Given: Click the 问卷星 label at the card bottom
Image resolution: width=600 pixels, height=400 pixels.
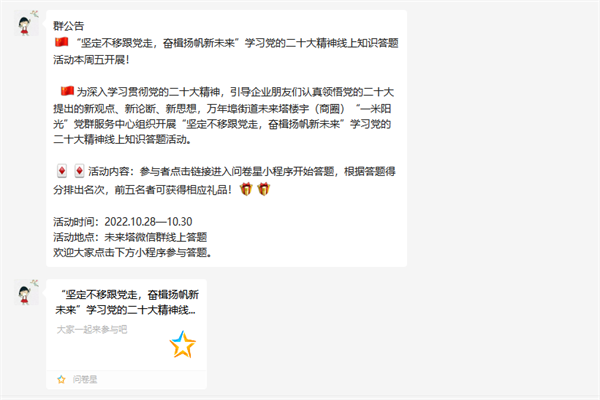Looking at the screenshot, I should (85, 379).
